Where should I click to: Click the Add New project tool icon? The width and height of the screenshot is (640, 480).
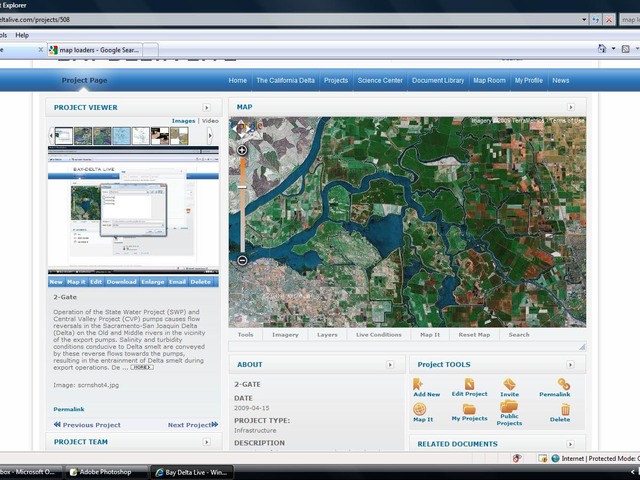click(418, 384)
